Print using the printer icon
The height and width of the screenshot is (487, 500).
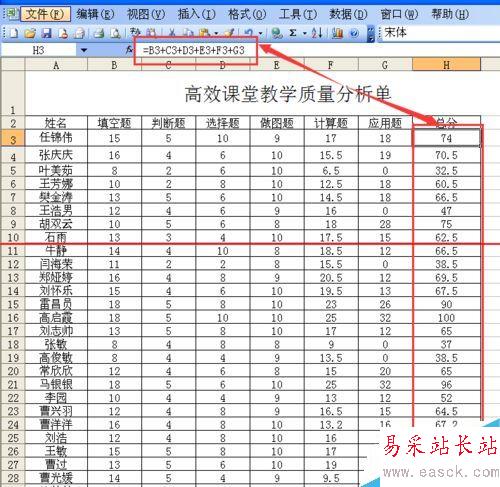[x=99, y=33]
